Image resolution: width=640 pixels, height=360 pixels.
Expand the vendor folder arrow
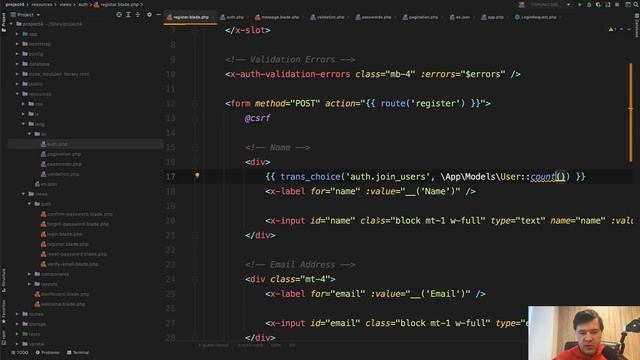(17, 344)
